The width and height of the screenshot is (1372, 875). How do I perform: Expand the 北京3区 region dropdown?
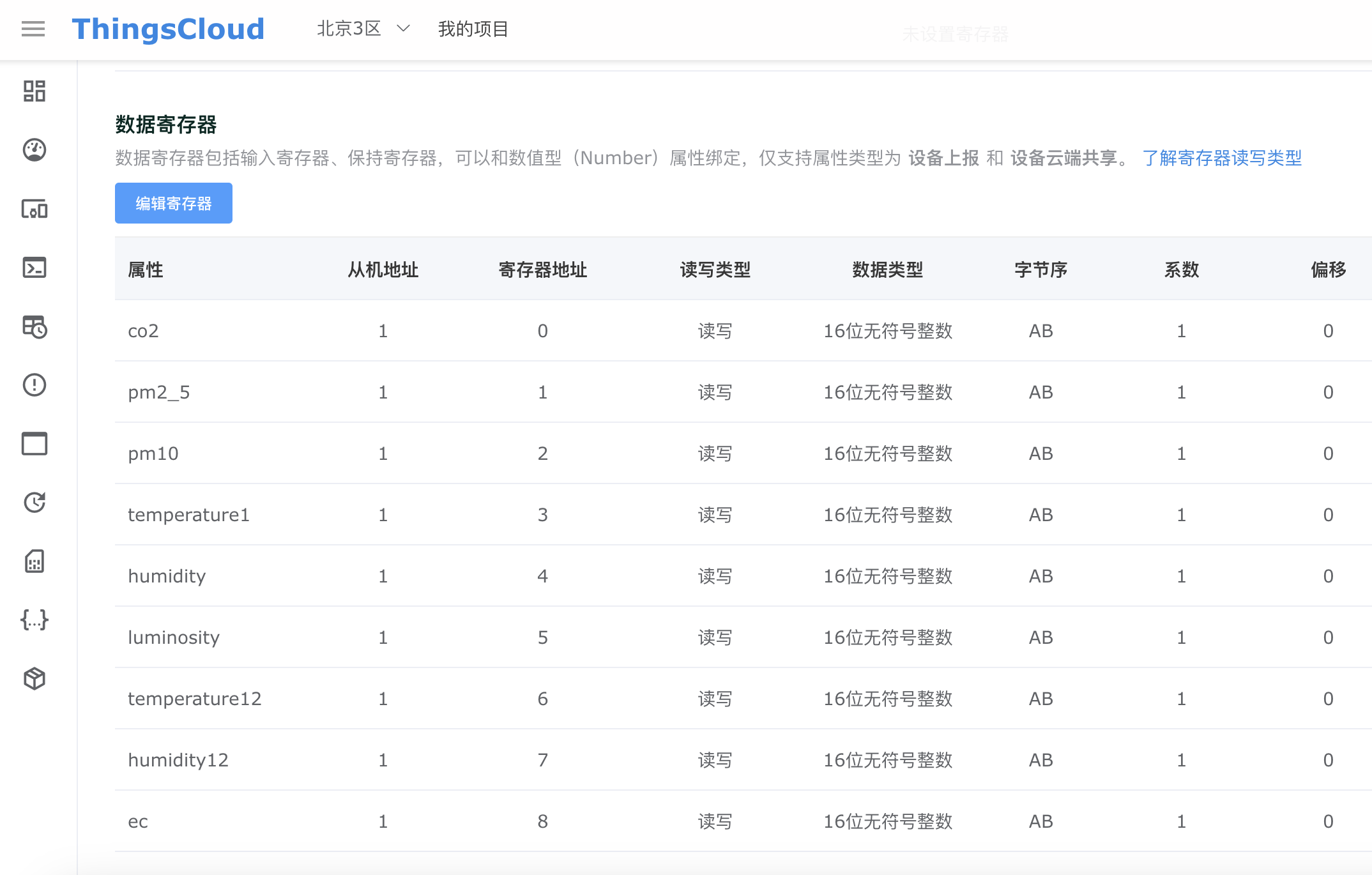click(x=363, y=29)
